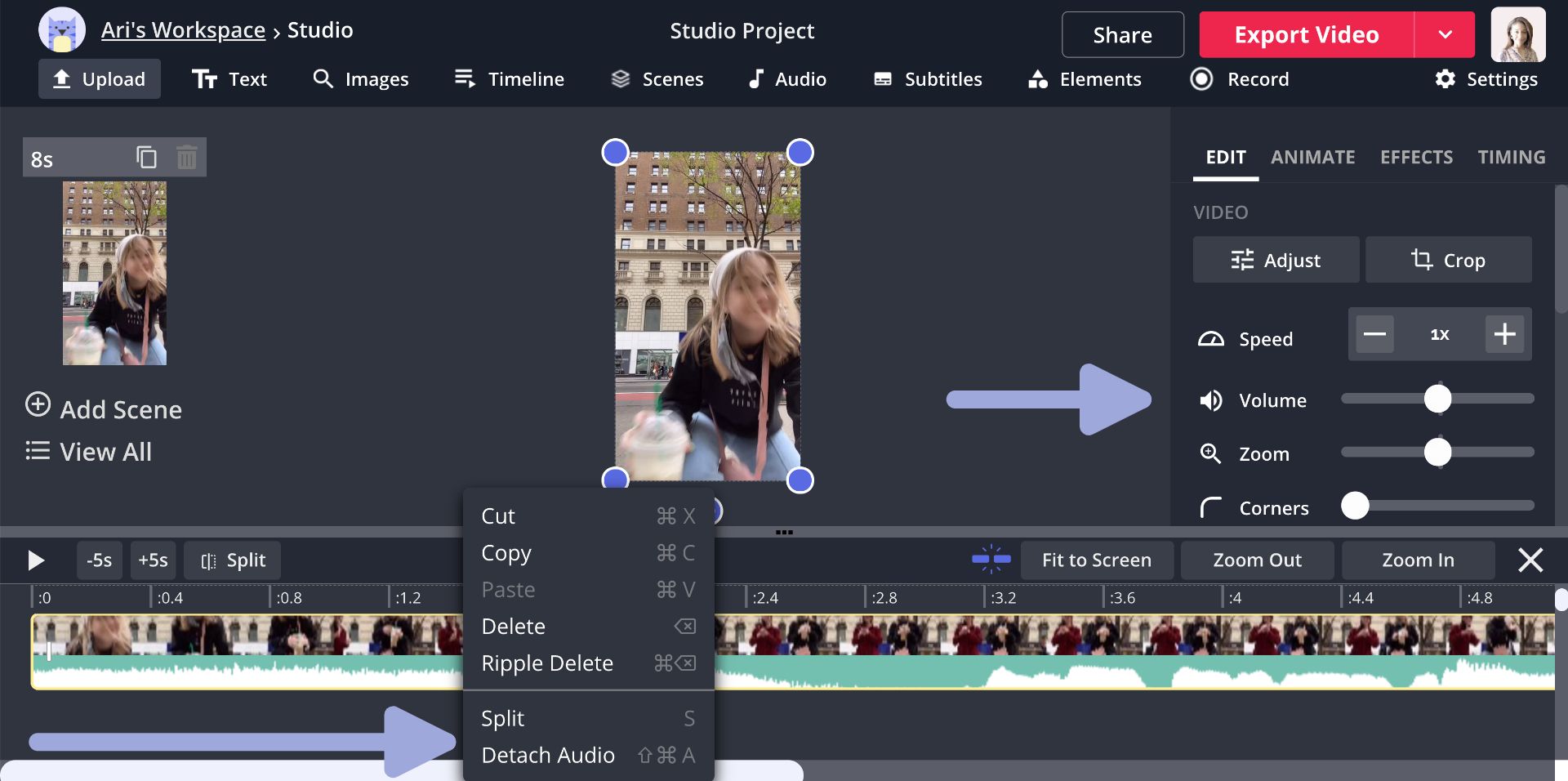This screenshot has width=1568, height=781.
Task: Choose Detach Audio in context menu
Action: [x=588, y=755]
